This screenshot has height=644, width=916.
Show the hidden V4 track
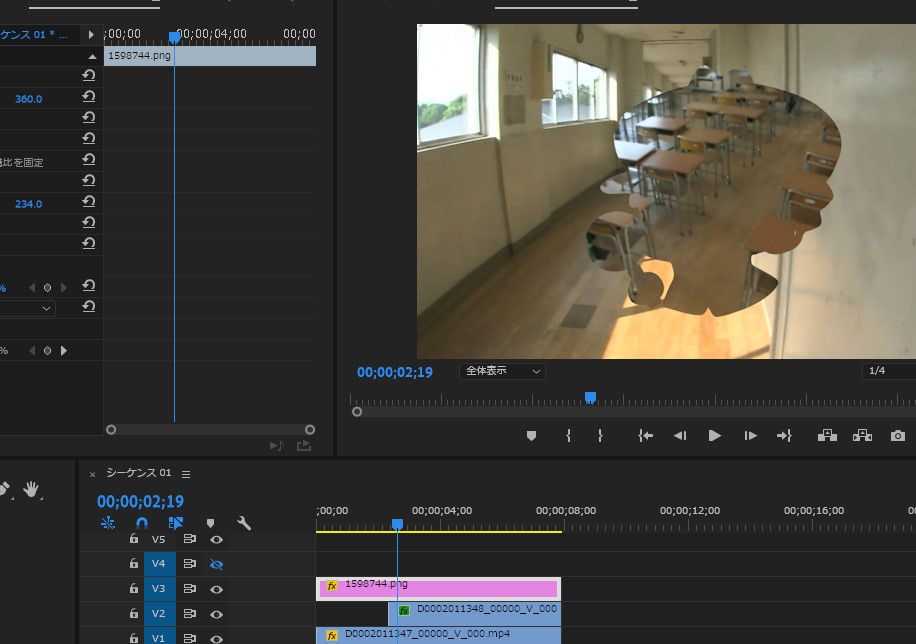tap(216, 564)
